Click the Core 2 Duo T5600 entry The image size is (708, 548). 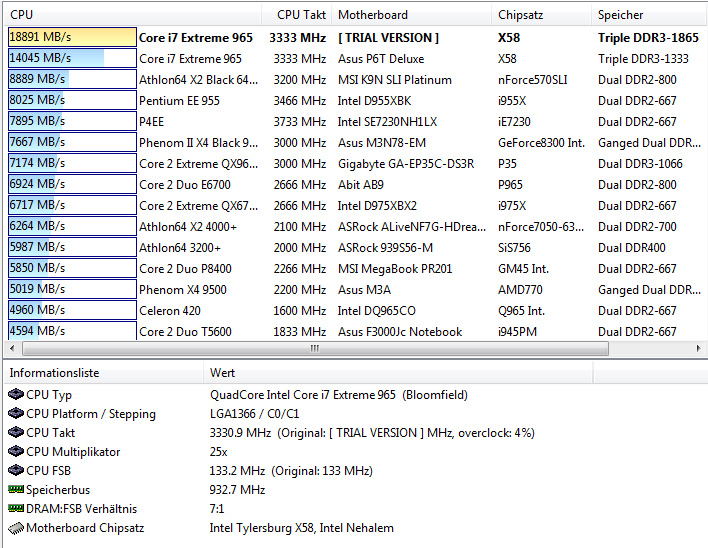(185, 332)
